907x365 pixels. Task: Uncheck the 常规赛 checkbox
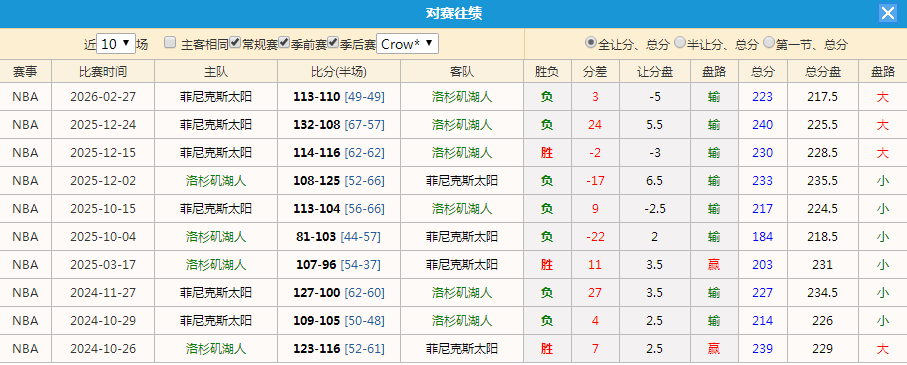tap(235, 42)
